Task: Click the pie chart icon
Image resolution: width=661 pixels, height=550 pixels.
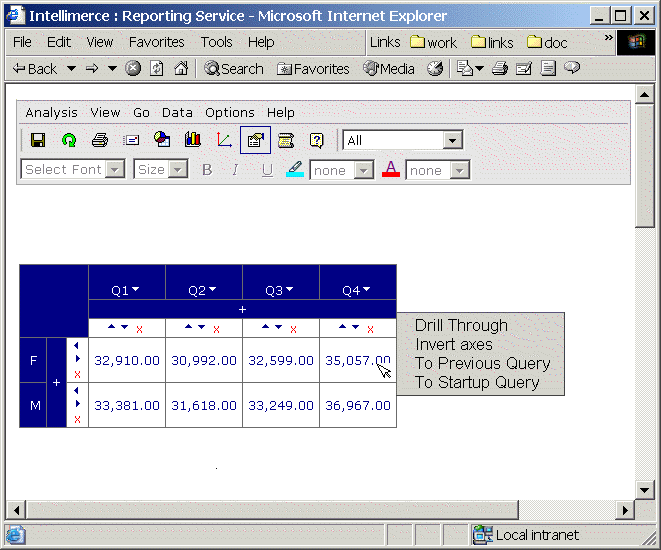Action: pyautogui.click(x=162, y=140)
